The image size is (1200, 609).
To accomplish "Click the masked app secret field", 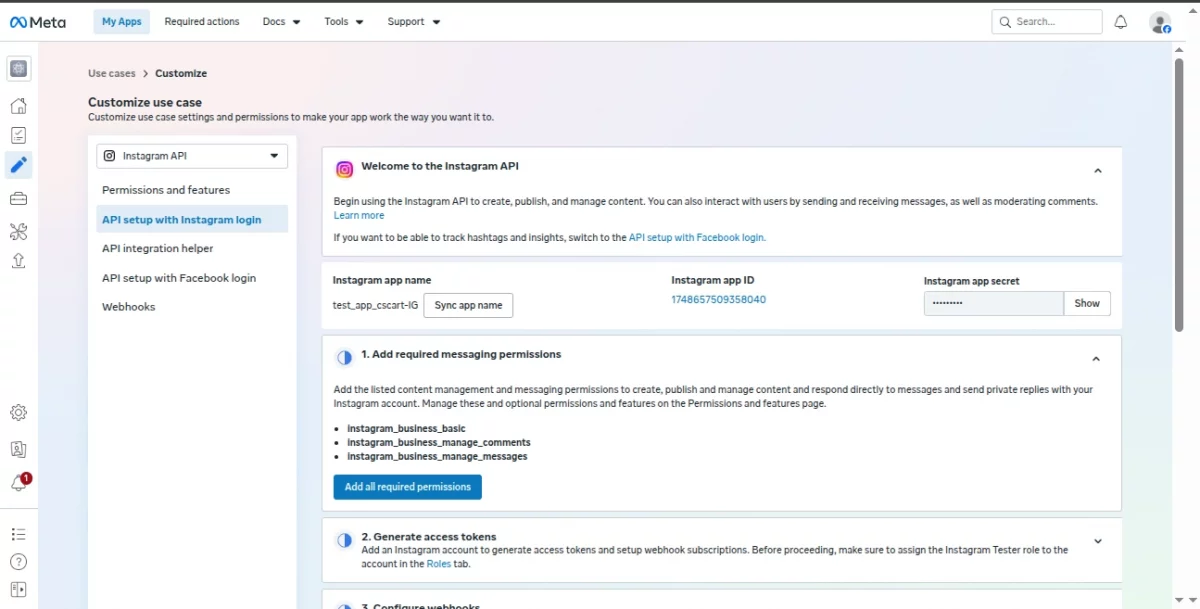I will [x=993, y=303].
